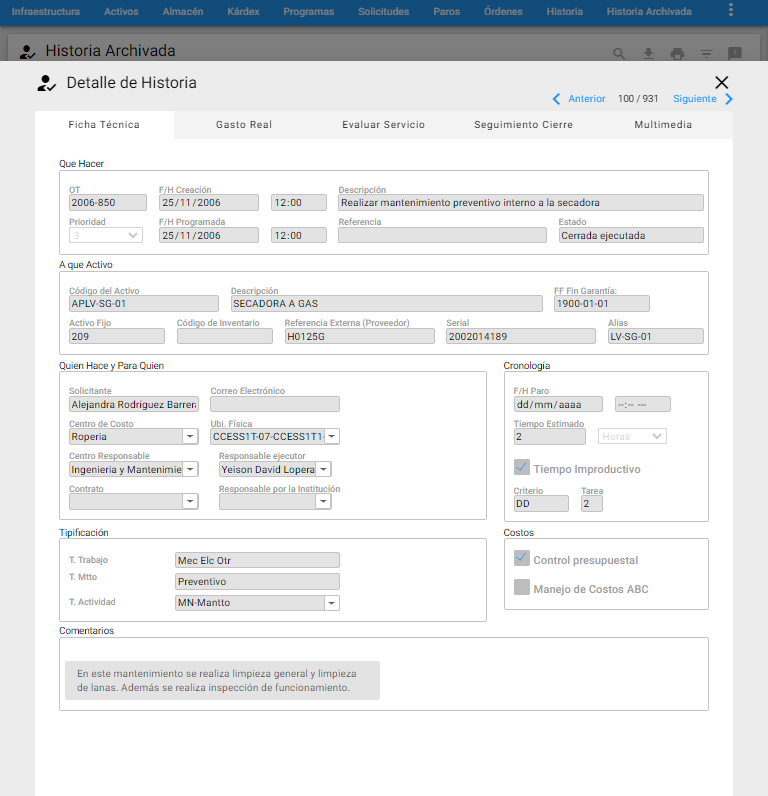Click the Estado field Cerrada ejecutada

coord(631,235)
